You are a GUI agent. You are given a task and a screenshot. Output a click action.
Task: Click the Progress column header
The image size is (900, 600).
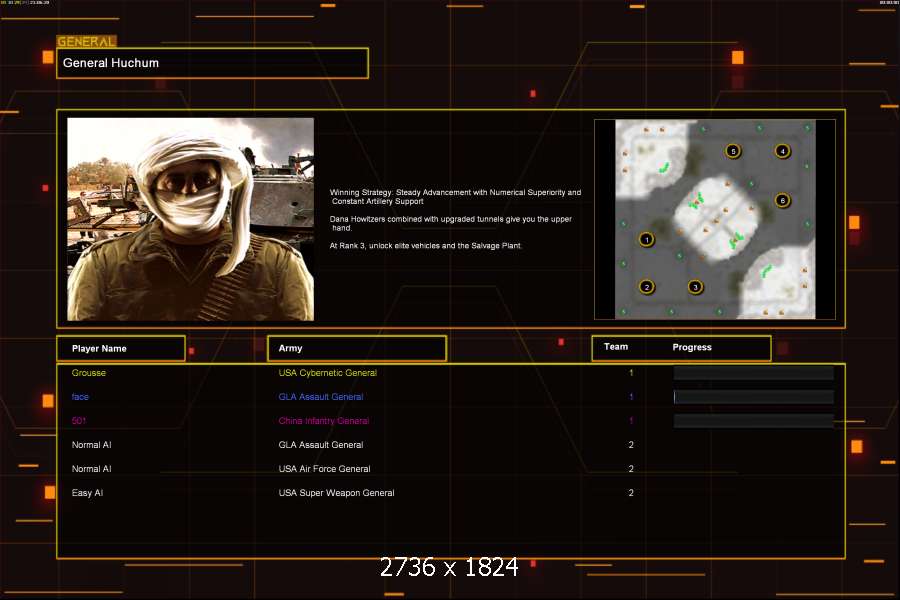692,347
